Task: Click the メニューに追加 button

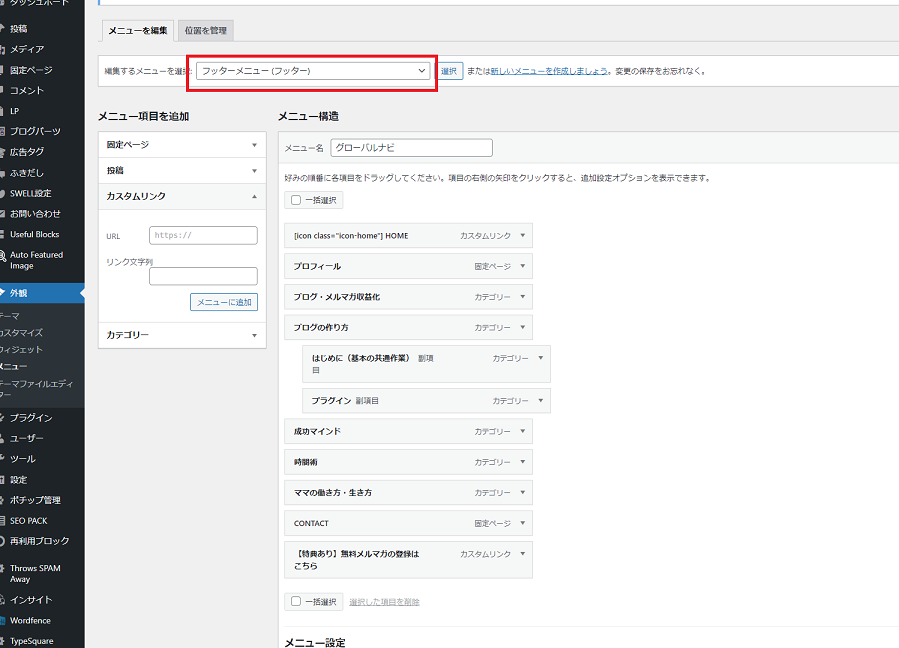Action: click(x=224, y=302)
